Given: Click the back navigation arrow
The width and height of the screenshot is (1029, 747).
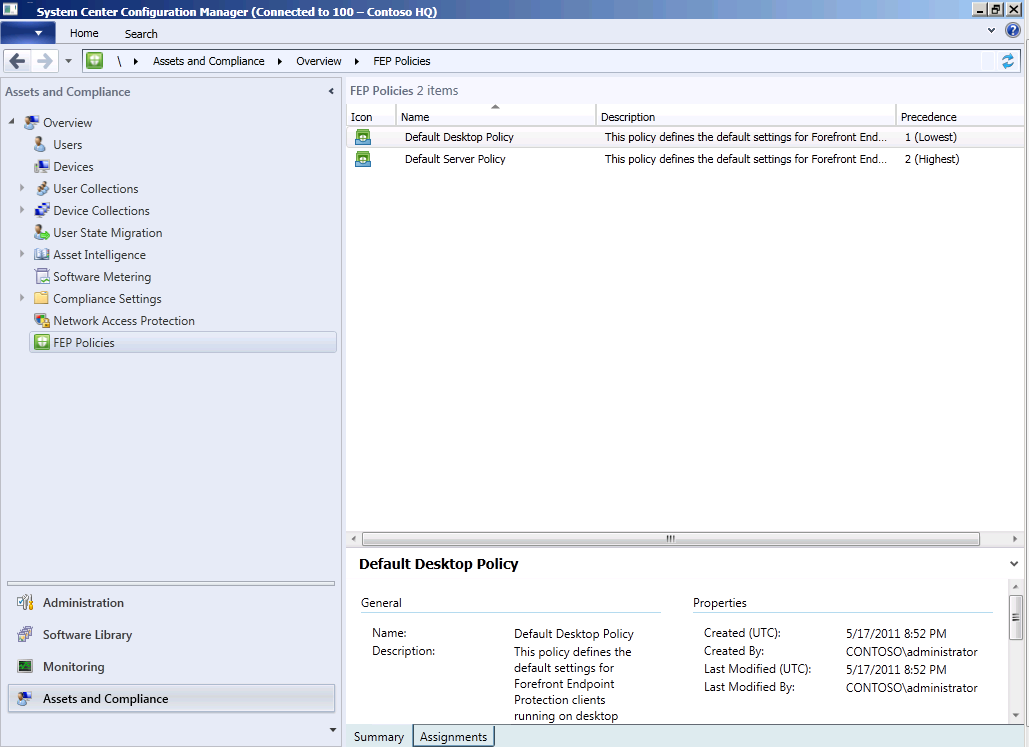Looking at the screenshot, I should [x=17, y=61].
